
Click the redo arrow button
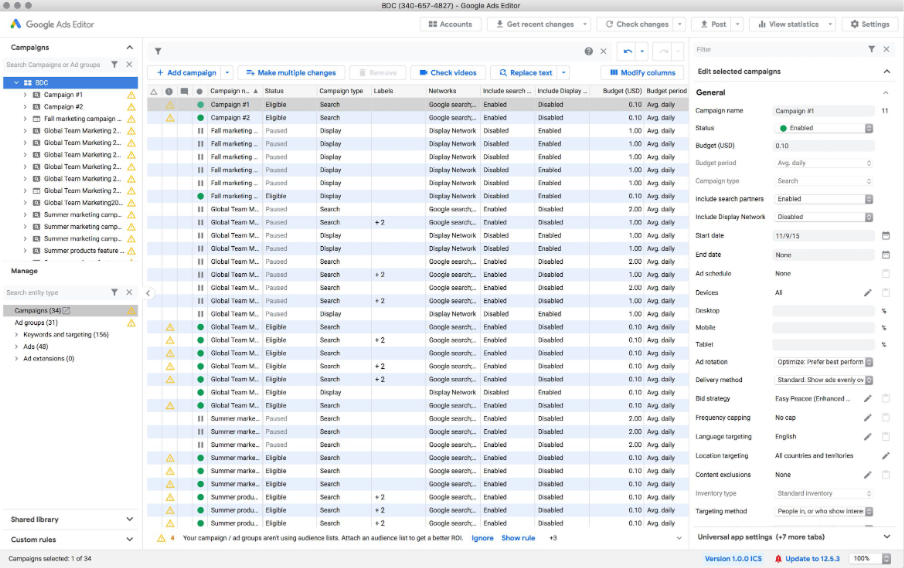[664, 51]
